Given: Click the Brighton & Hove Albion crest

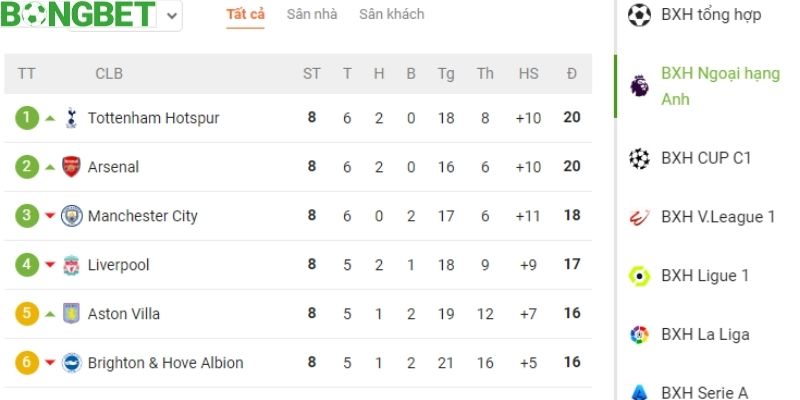Looking at the screenshot, I should point(71,363).
